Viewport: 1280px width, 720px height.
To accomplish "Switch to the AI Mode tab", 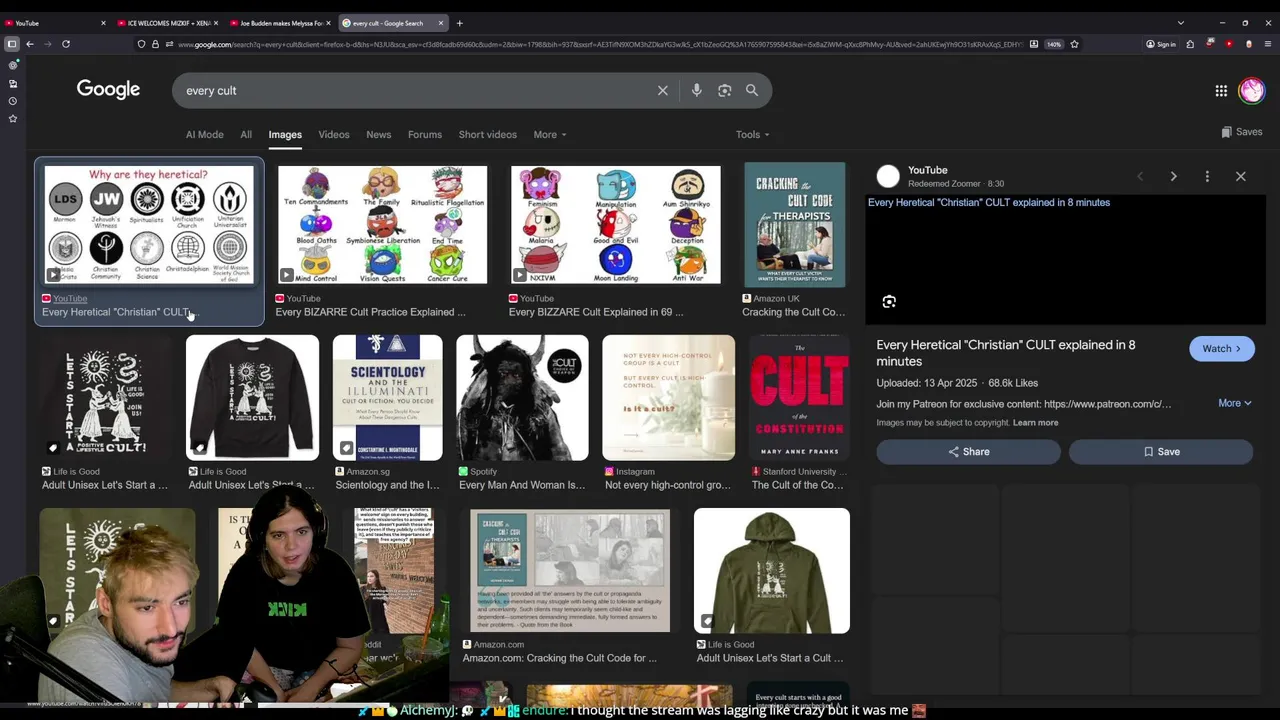I will pyautogui.click(x=205, y=134).
